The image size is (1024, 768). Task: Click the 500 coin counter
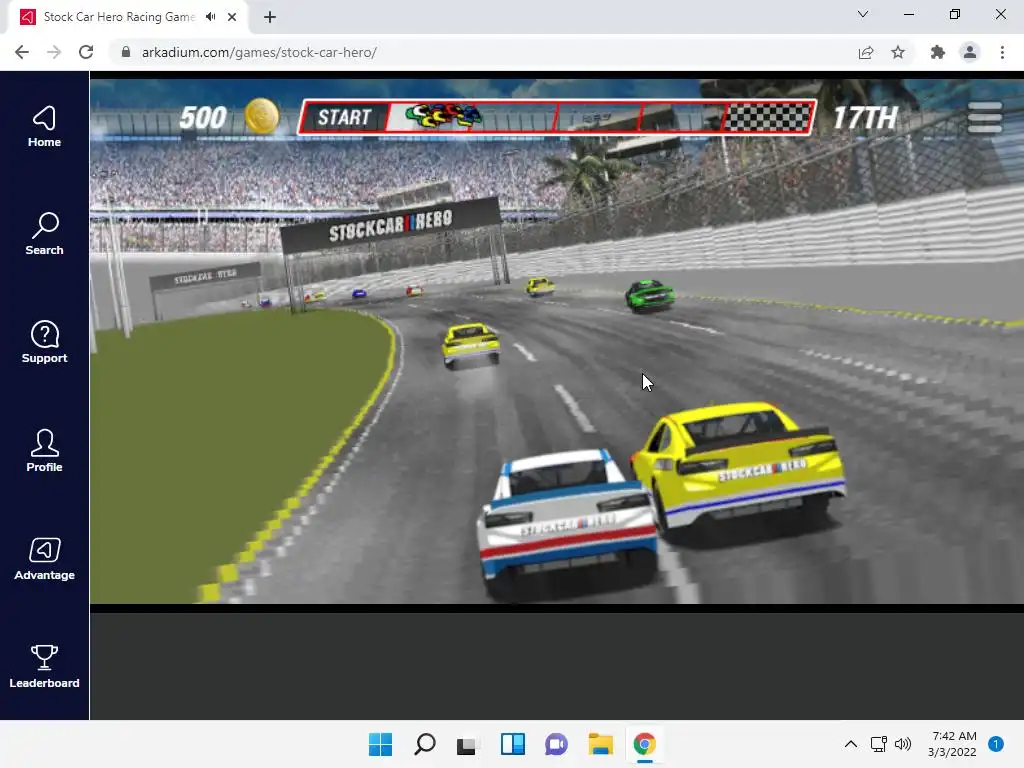tap(203, 118)
